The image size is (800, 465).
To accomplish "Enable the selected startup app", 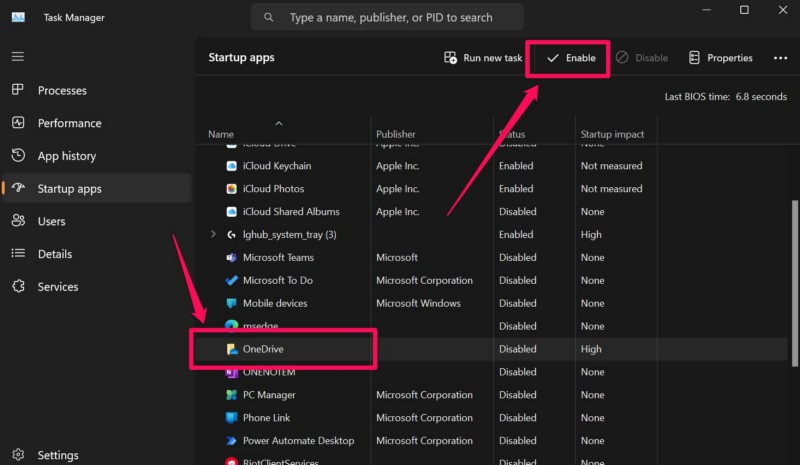I will pos(570,58).
